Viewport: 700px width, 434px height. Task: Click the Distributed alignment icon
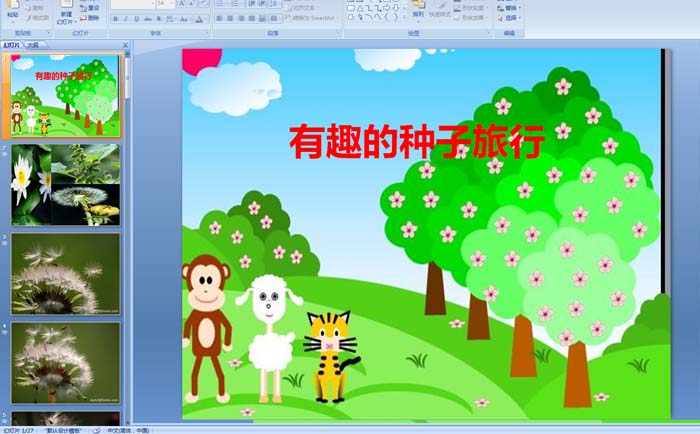tap(262, 18)
